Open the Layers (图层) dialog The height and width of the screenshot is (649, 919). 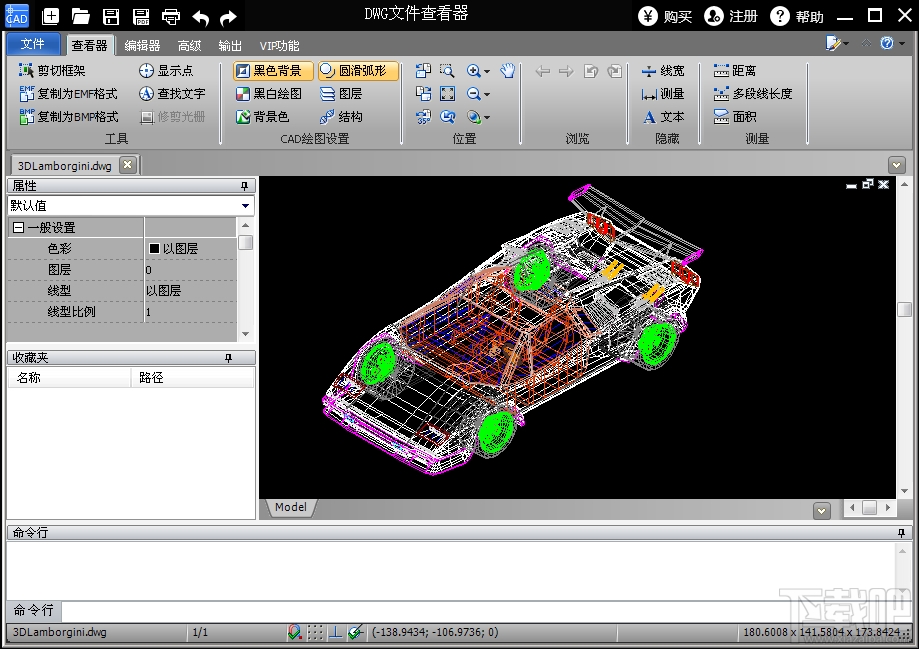coord(341,93)
